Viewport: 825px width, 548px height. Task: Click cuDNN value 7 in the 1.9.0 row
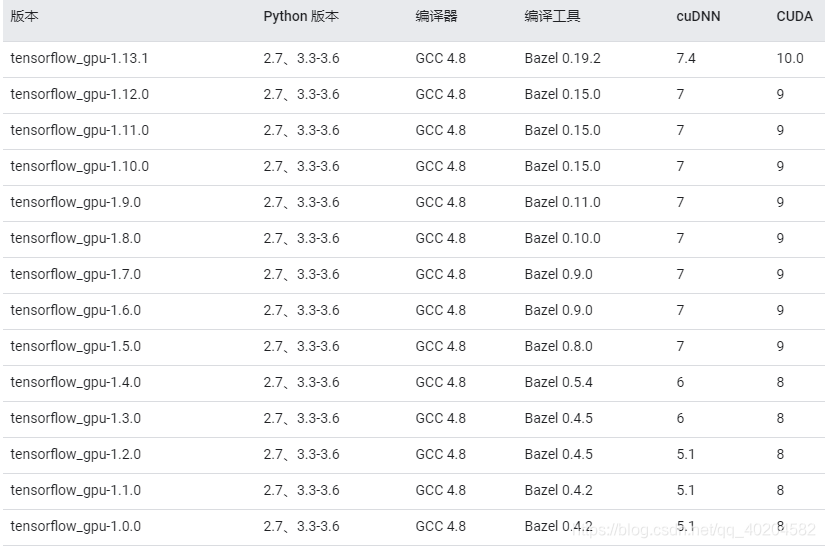[x=680, y=202]
